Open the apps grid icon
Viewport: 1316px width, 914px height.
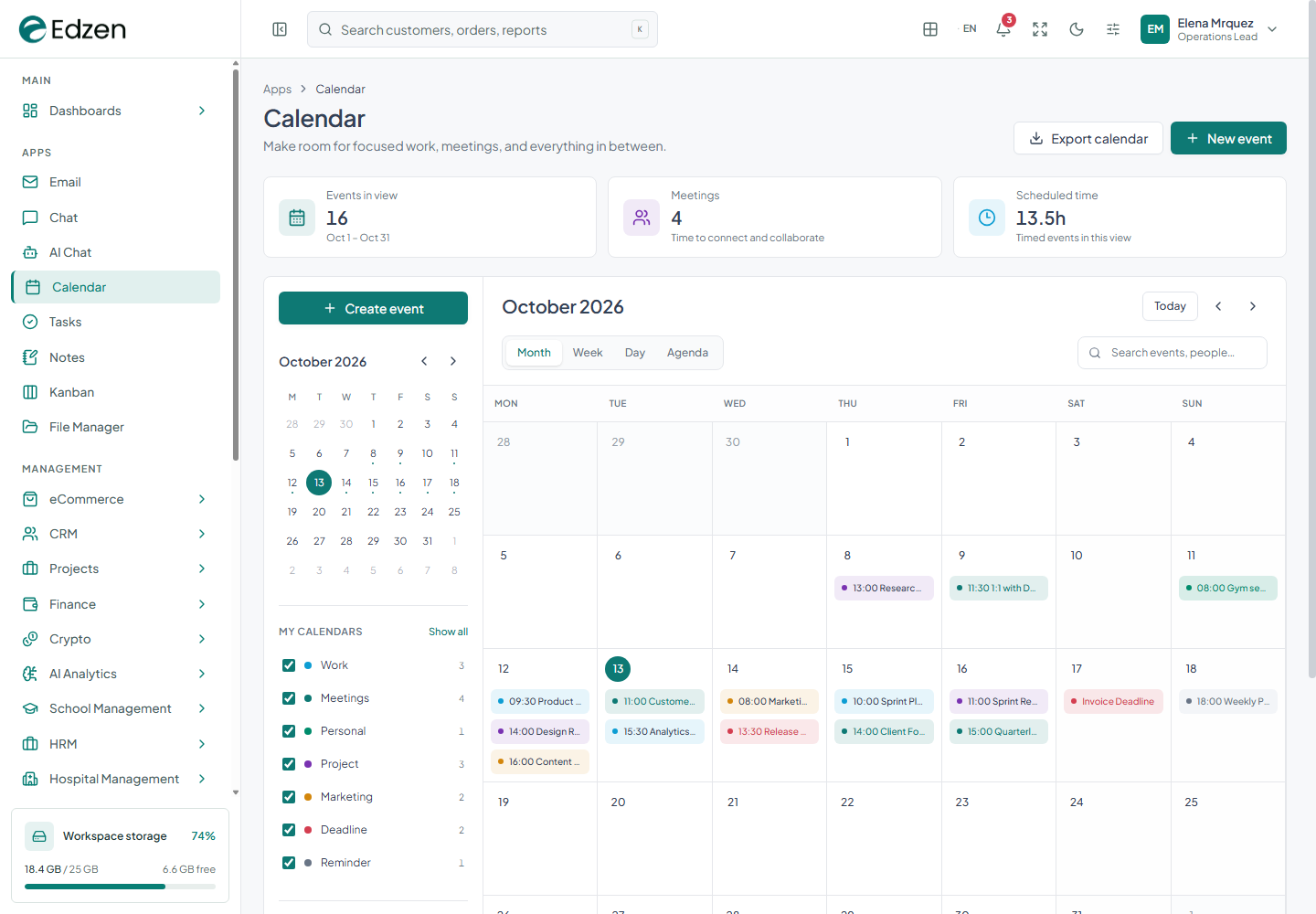pos(930,29)
